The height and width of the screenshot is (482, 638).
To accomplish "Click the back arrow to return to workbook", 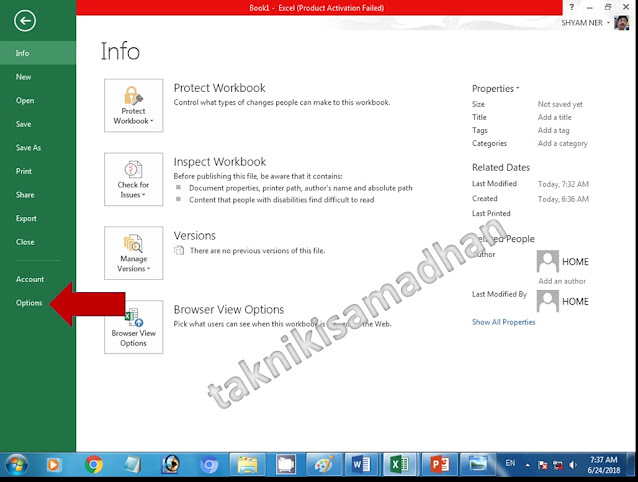I will (x=25, y=21).
